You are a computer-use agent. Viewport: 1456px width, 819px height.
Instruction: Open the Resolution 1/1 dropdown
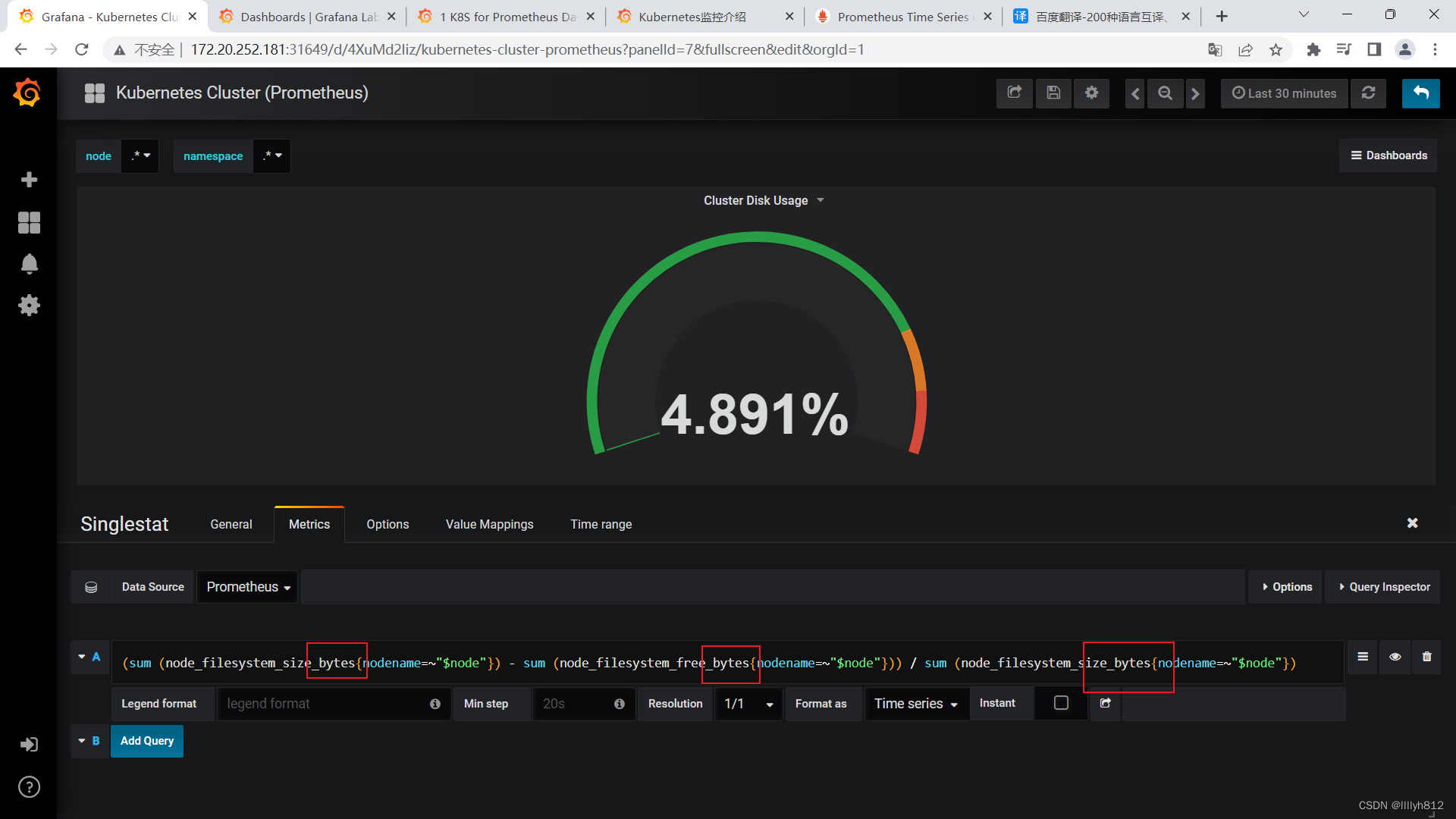(x=748, y=704)
